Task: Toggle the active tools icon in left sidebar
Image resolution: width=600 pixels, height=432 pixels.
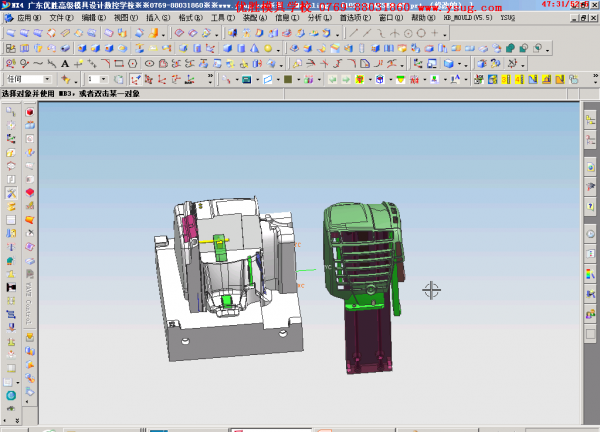Action: (x=11, y=193)
